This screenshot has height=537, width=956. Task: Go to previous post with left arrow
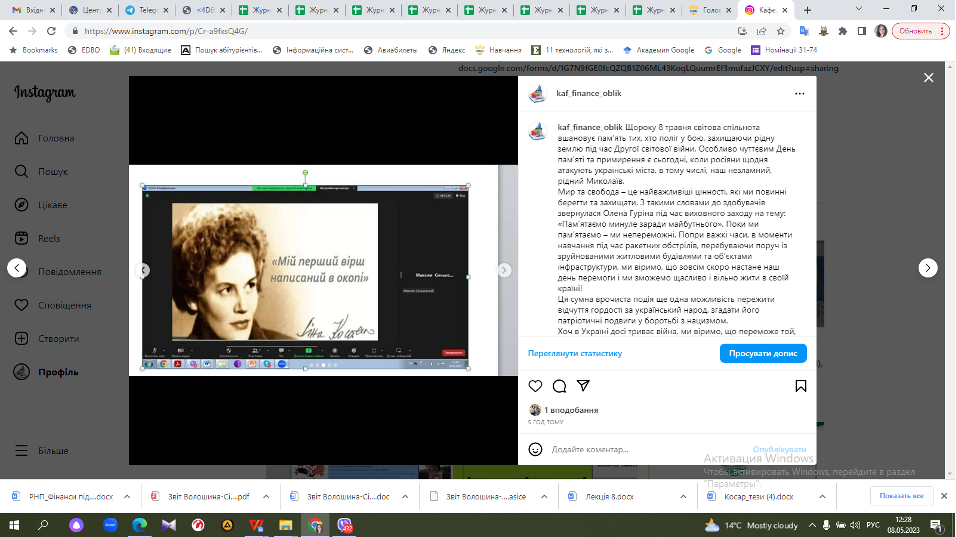tap(16, 268)
